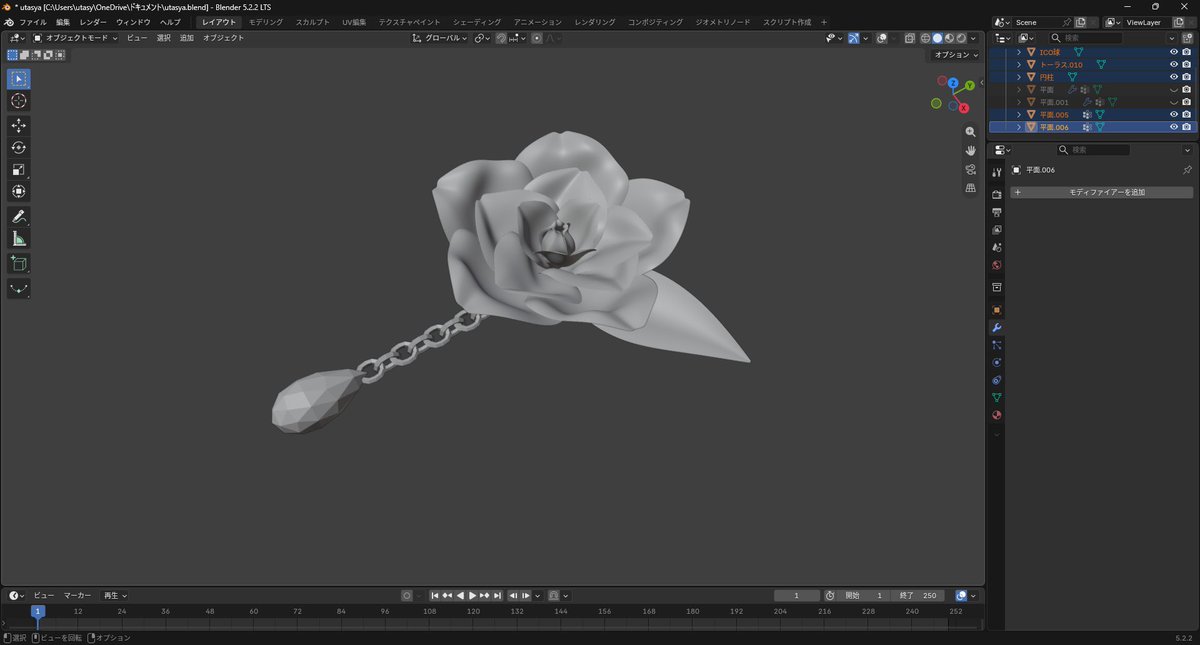The image size is (1200, 645).
Task: Switch to the スカルプト workspace tab
Action: 313,21
